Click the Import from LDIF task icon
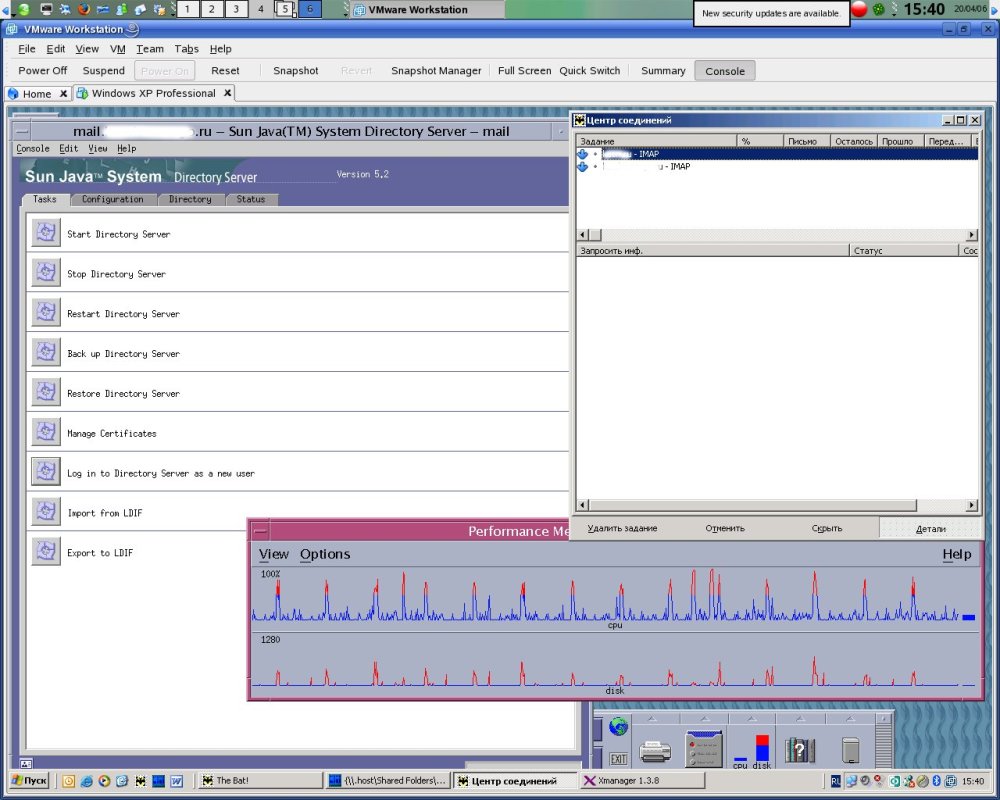The width and height of the screenshot is (1000, 800). [46, 512]
